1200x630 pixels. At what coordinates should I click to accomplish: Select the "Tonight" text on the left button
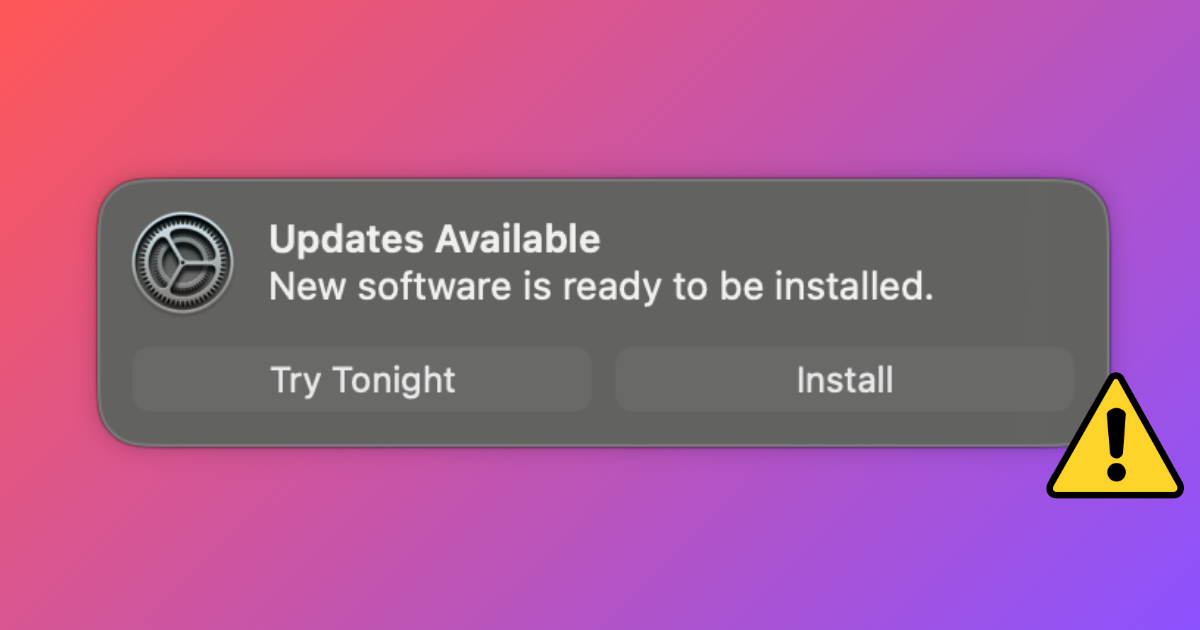click(393, 381)
